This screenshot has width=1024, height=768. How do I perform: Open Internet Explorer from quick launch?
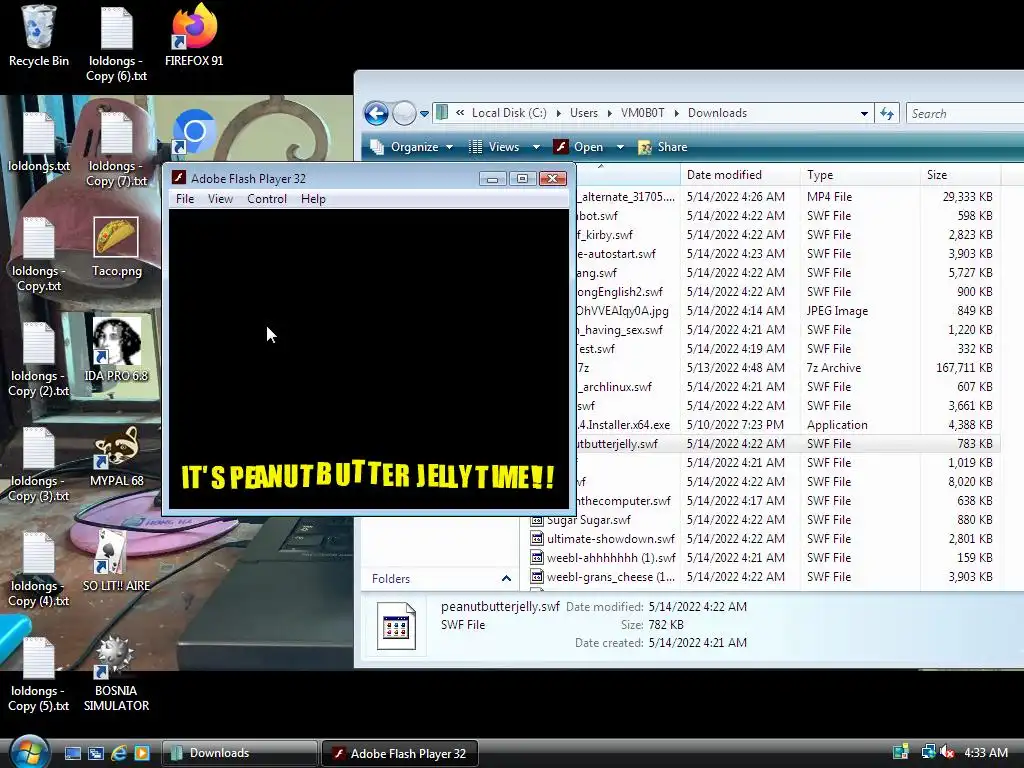[118, 753]
